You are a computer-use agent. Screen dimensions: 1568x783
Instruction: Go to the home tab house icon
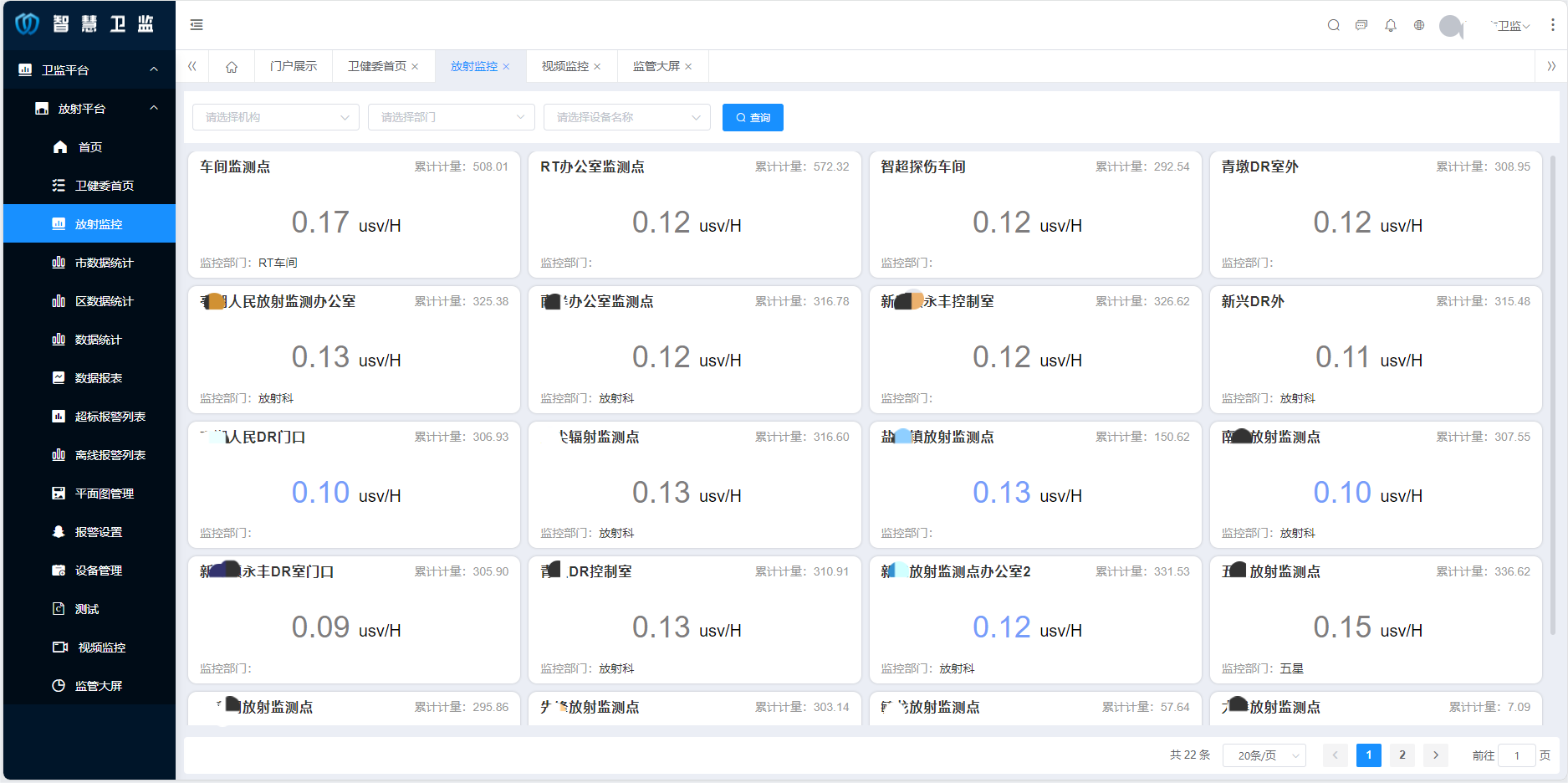click(x=232, y=67)
